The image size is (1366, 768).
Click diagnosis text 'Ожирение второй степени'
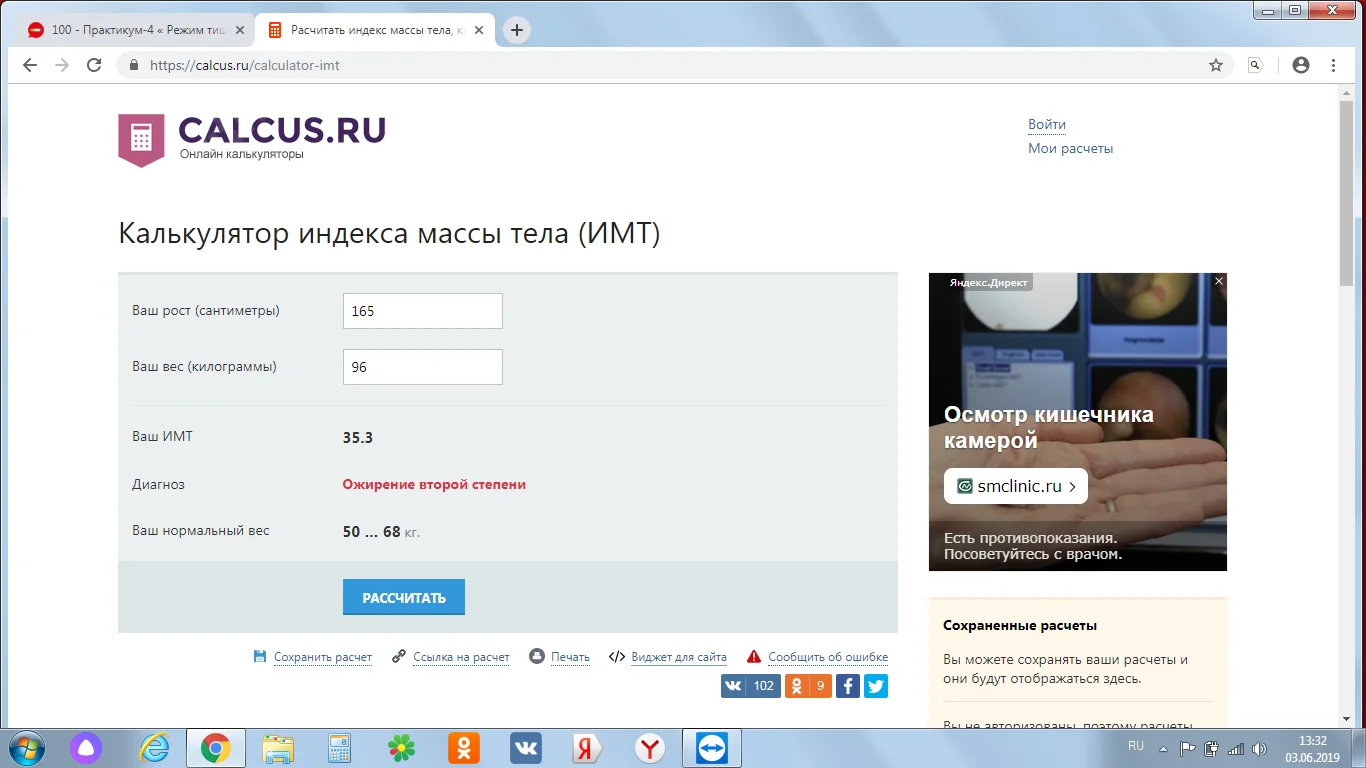tap(434, 484)
